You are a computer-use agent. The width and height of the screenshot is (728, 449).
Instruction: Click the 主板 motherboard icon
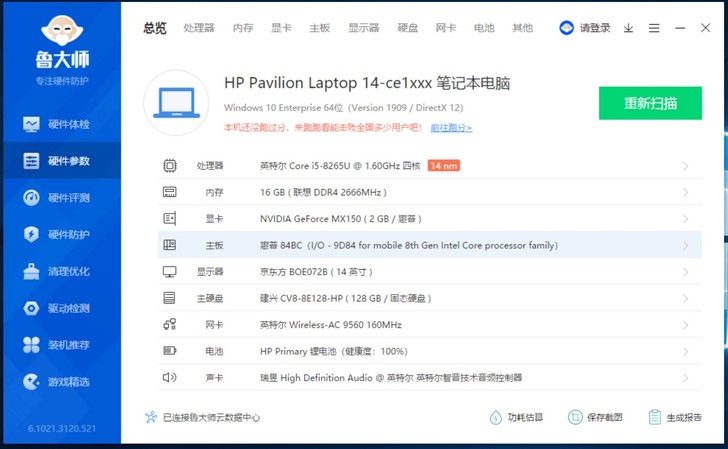169,245
